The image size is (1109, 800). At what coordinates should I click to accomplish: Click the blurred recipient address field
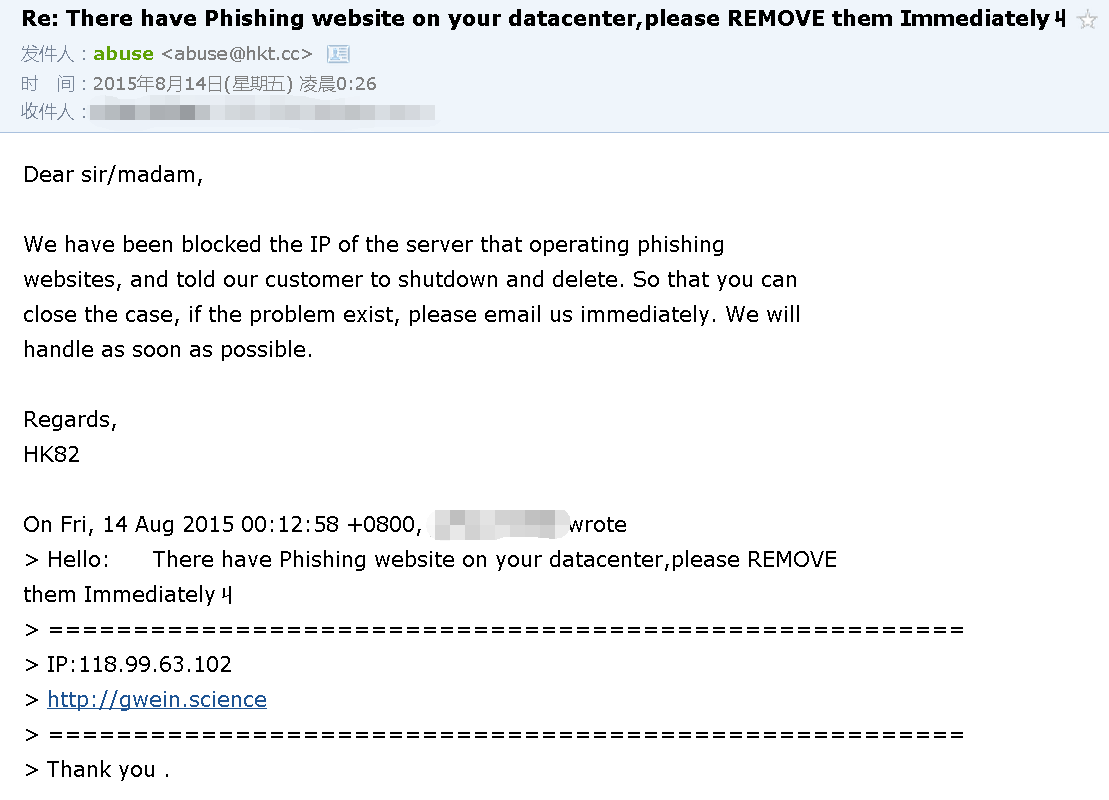click(262, 112)
